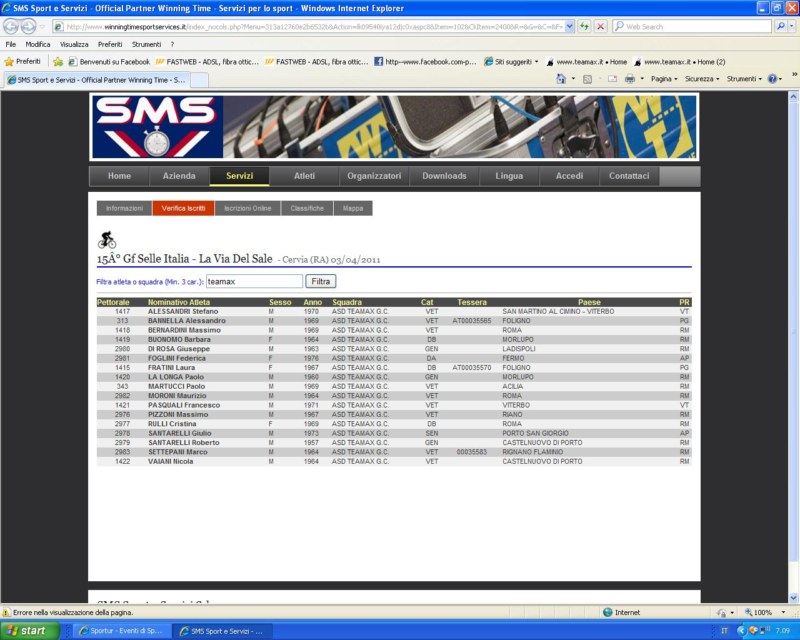Click the Help question mark icon

coord(772,78)
